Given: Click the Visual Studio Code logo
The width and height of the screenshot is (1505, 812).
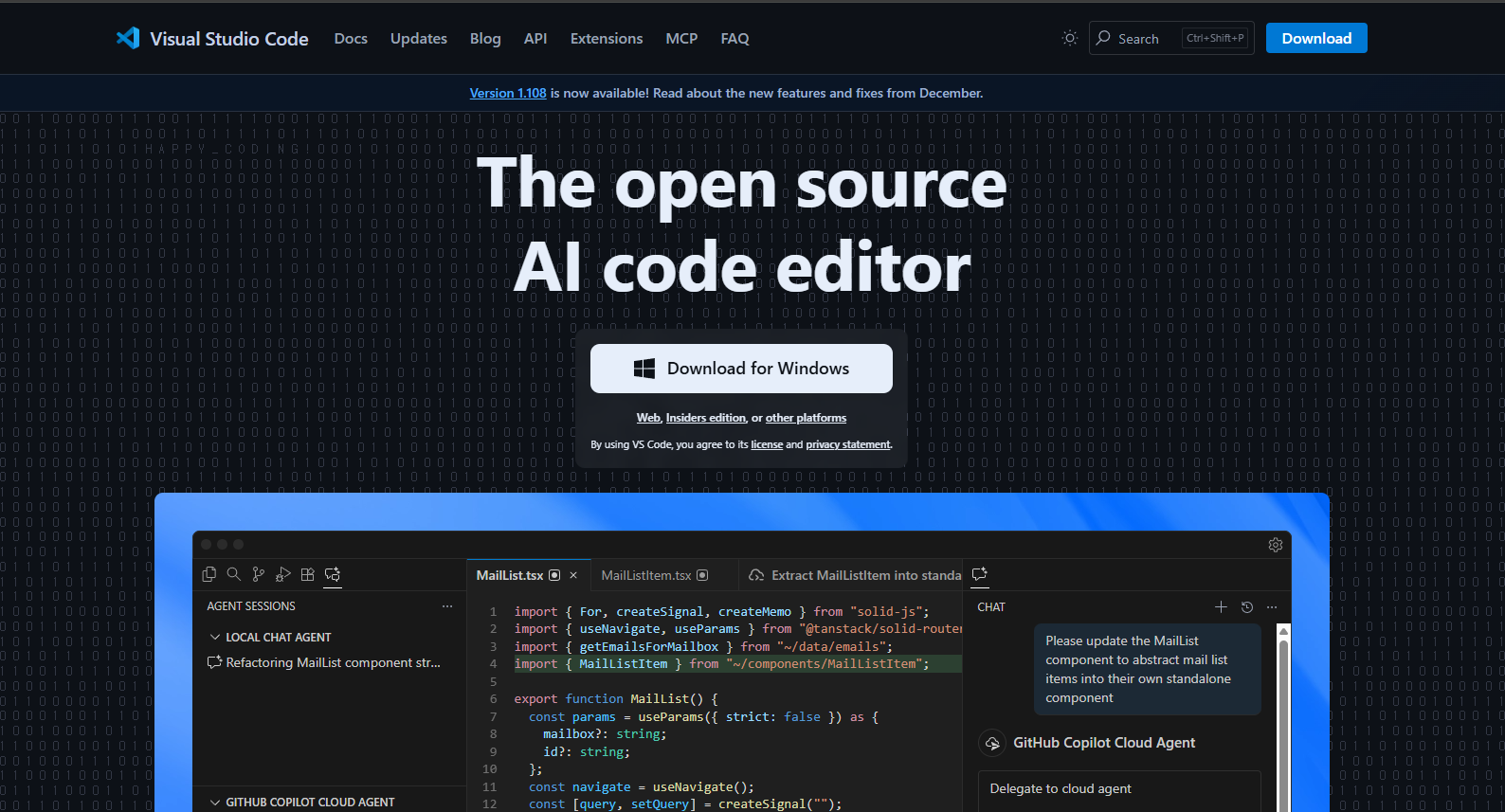Looking at the screenshot, I should pos(212,38).
